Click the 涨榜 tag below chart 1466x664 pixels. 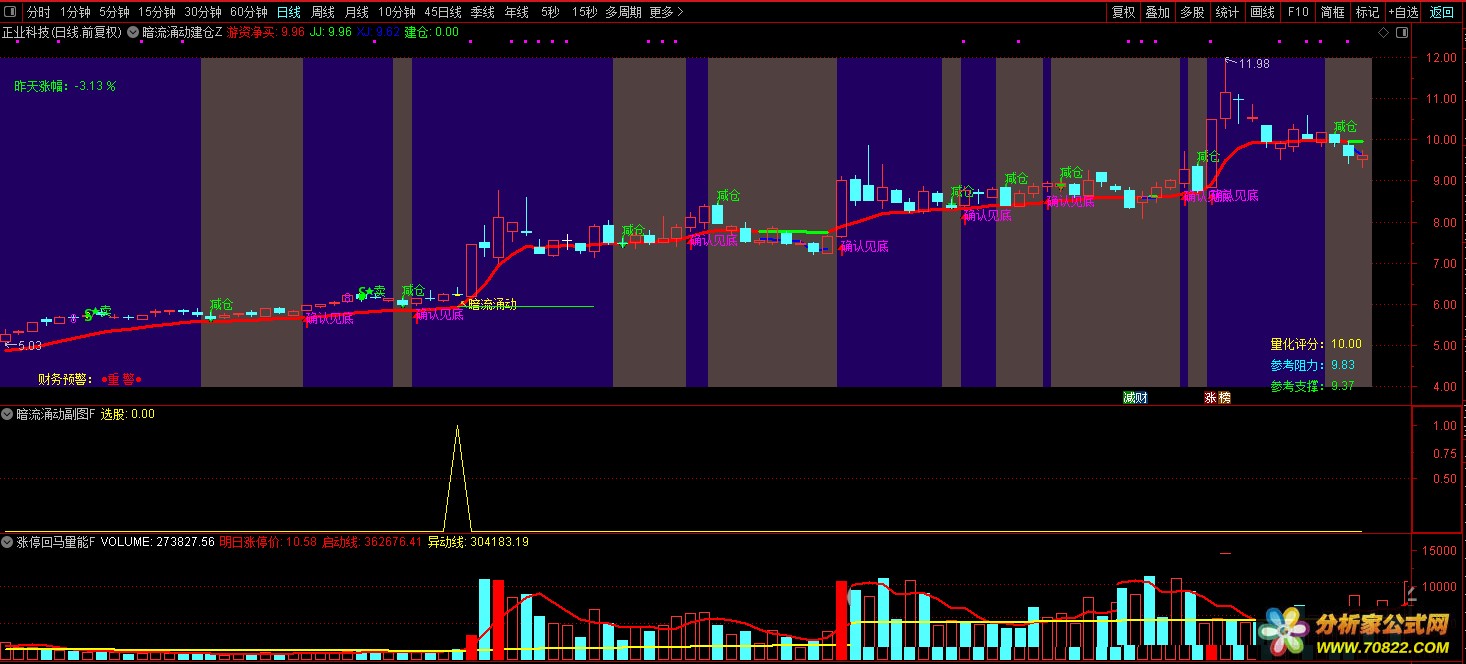pyautogui.click(x=1217, y=397)
